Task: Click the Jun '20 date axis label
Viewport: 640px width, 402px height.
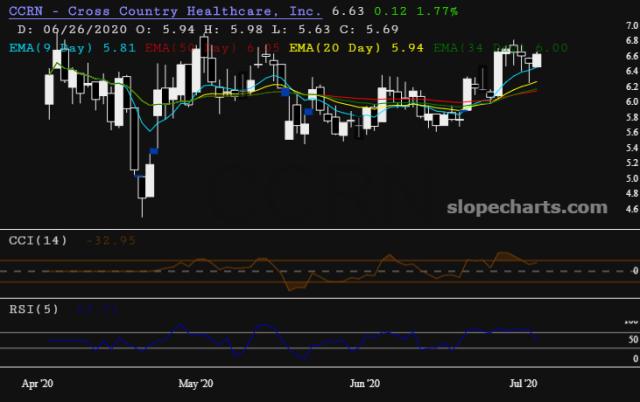Action: pyautogui.click(x=364, y=384)
